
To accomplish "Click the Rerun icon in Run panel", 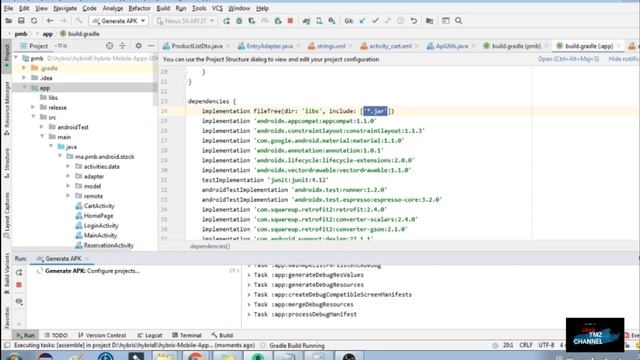I will [19, 272].
